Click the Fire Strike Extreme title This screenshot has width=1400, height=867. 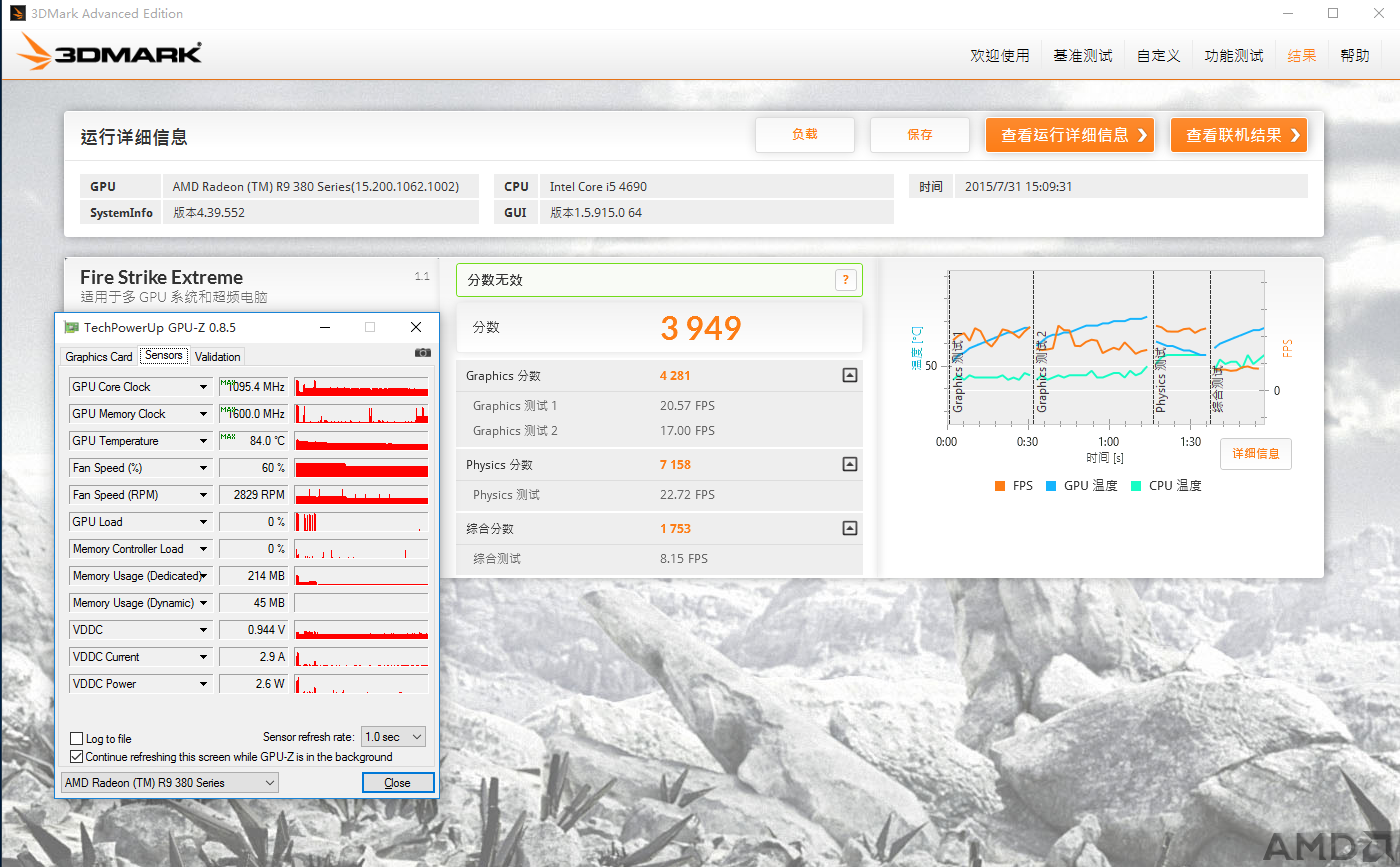[x=162, y=277]
